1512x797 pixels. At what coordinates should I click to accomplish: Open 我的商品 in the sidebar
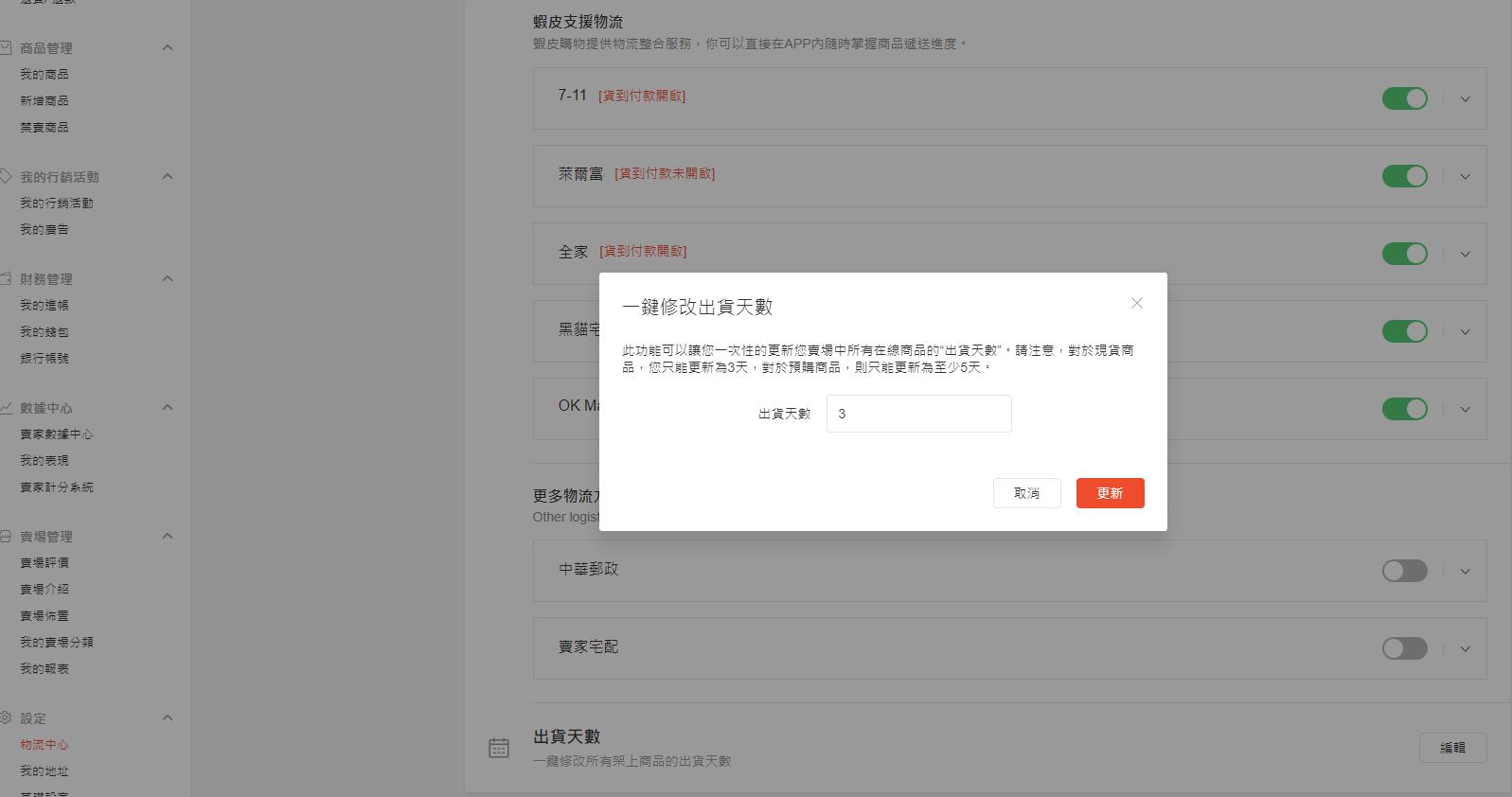point(44,74)
